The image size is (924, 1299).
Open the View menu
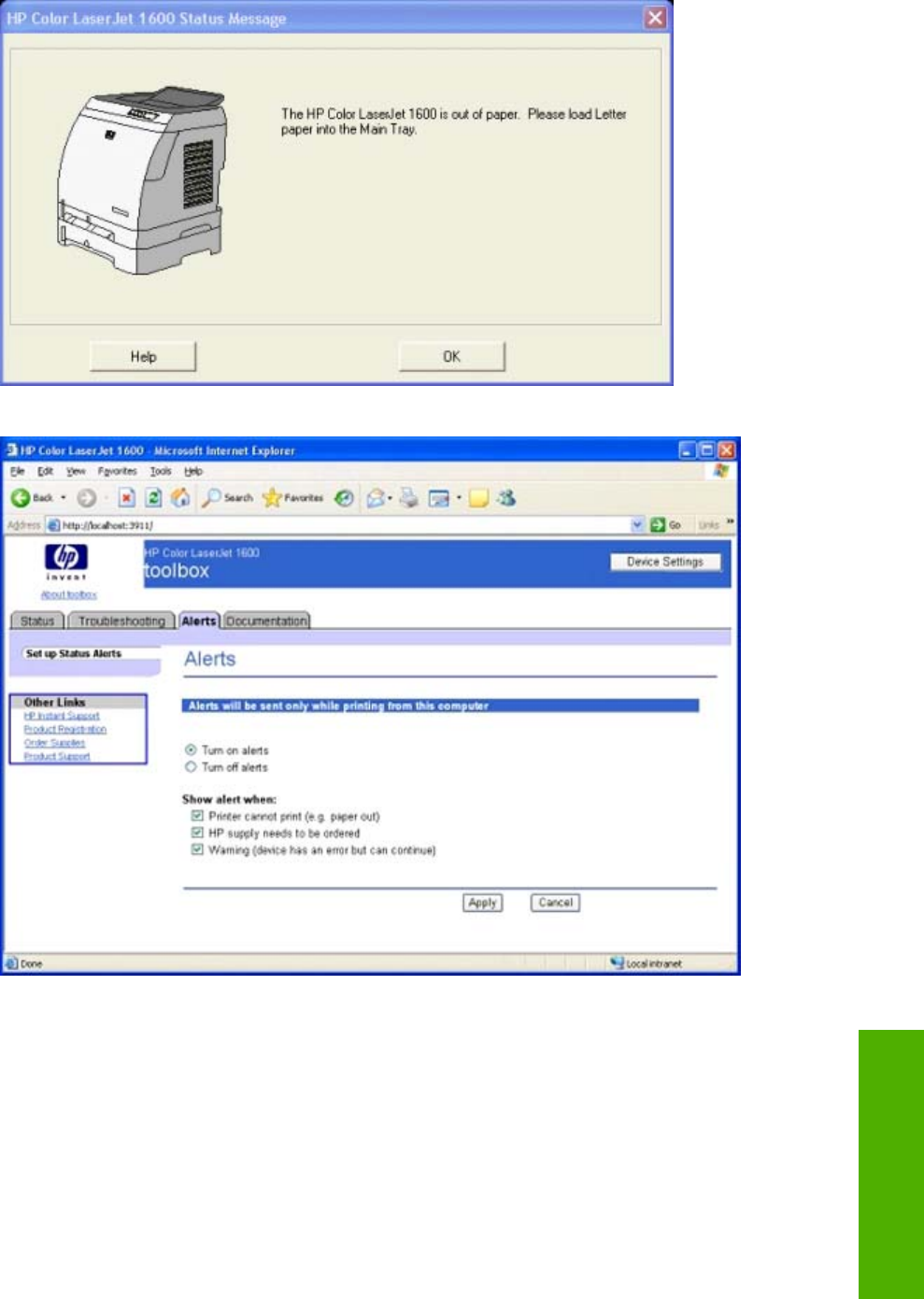[x=77, y=472]
